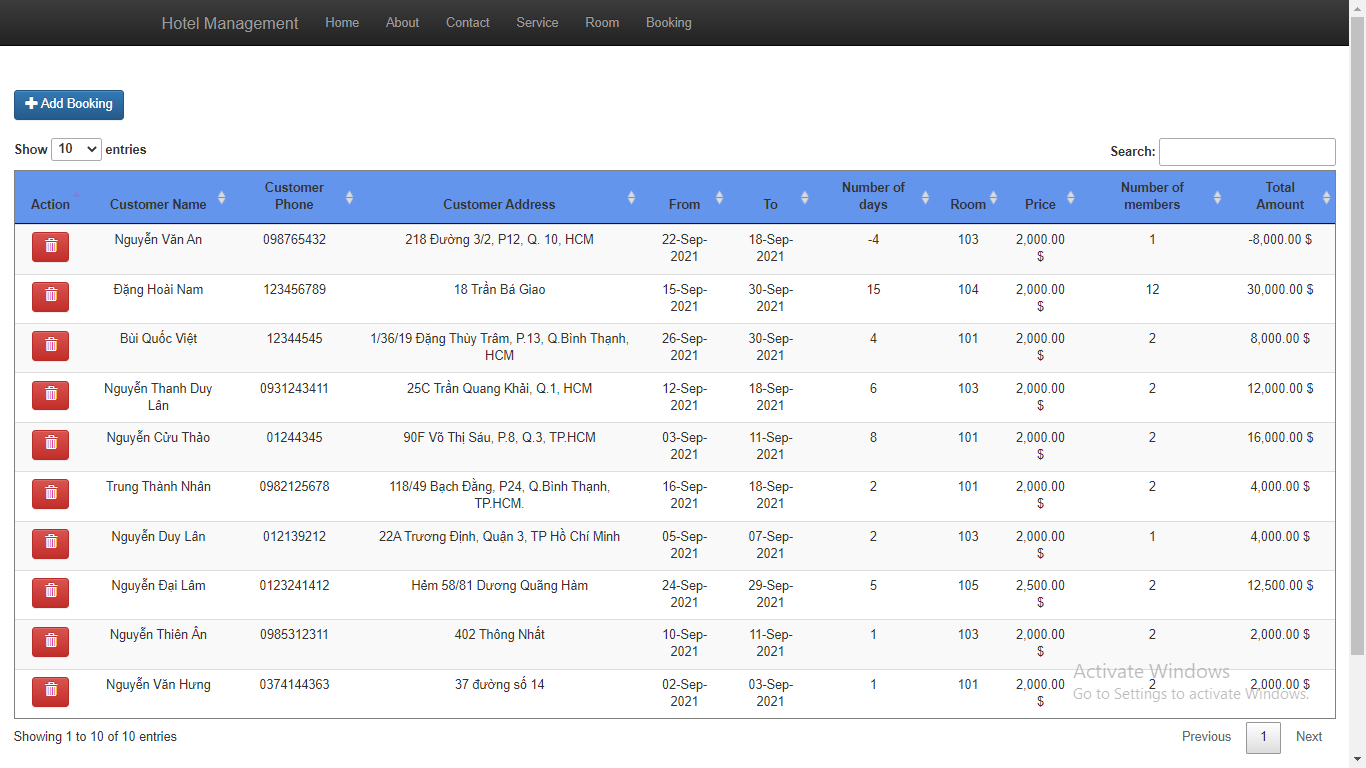Delete the booking for Nguyễn Văn An
This screenshot has height=768, width=1366.
click(x=50, y=246)
